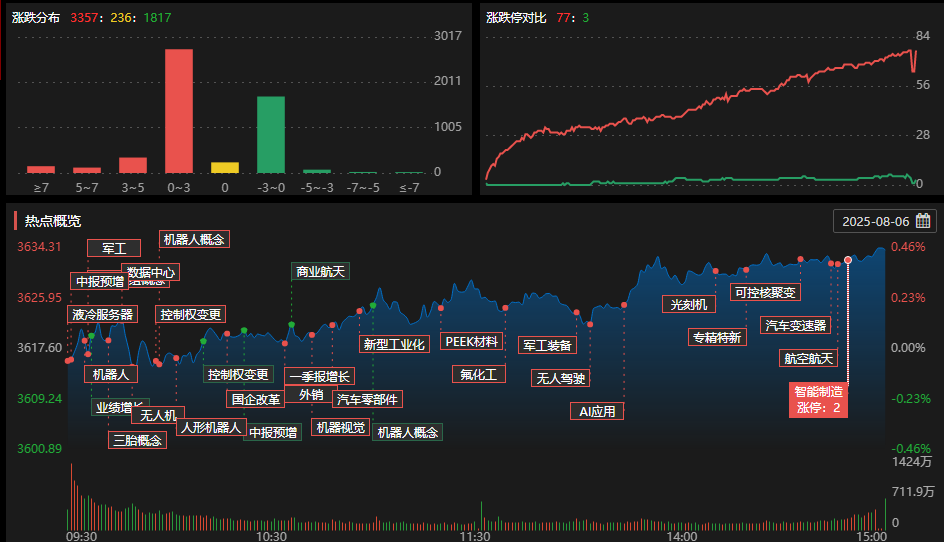Click the green 机器人概念 tag at bottom
This screenshot has width=944, height=542.
408,432
